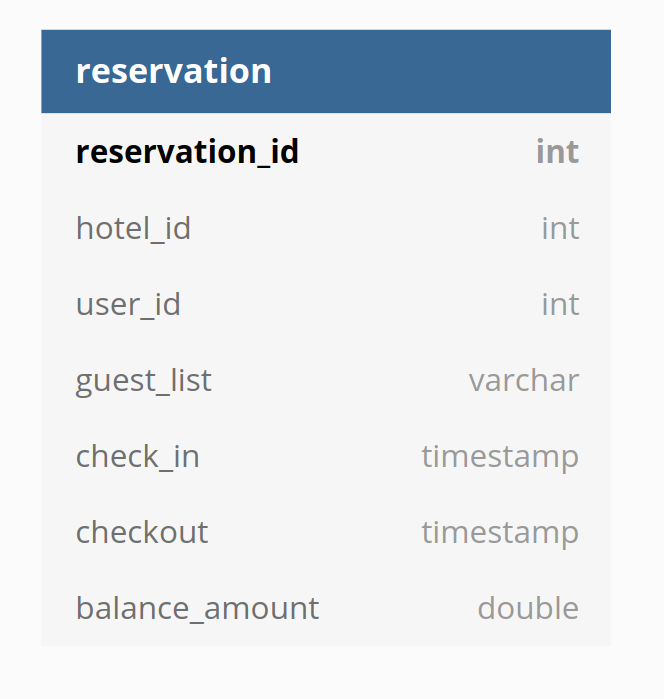Click blank middle of checkout row
Viewport: 664px width, 699px height.
pyautogui.click(x=312, y=533)
